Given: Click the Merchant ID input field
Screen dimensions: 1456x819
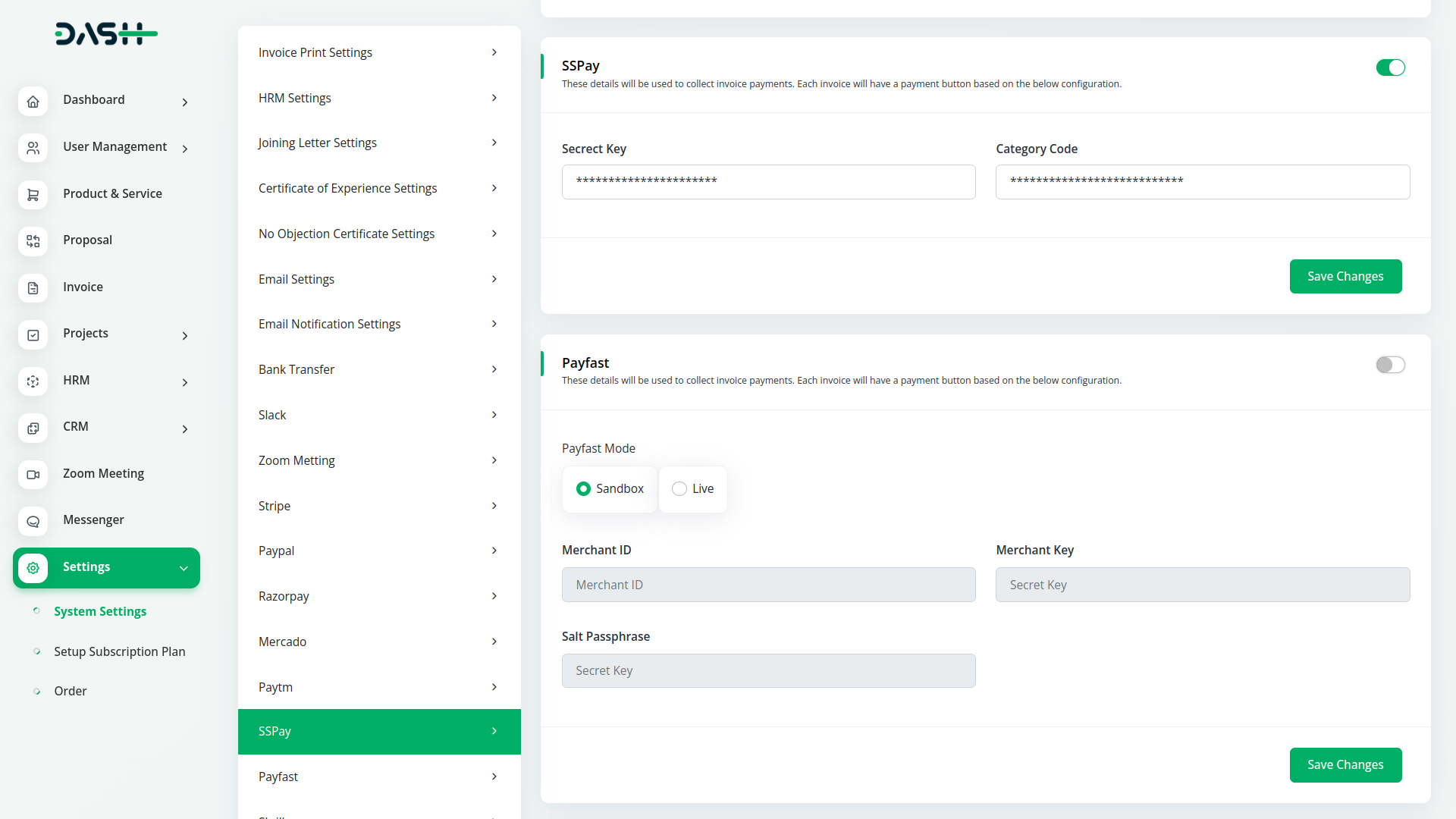Looking at the screenshot, I should pyautogui.click(x=768, y=585).
